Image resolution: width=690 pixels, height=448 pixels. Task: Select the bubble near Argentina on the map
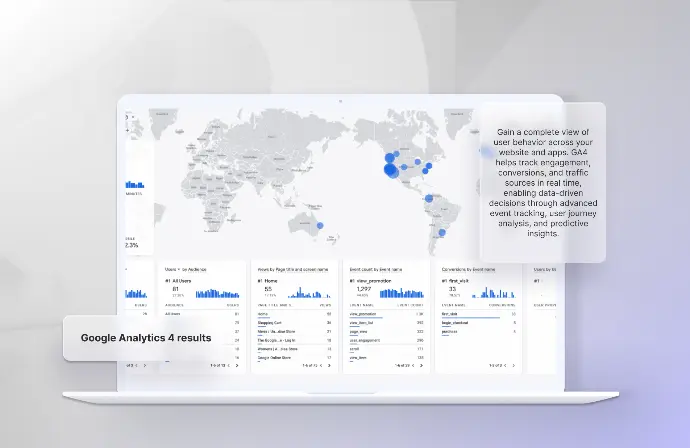tap(442, 232)
